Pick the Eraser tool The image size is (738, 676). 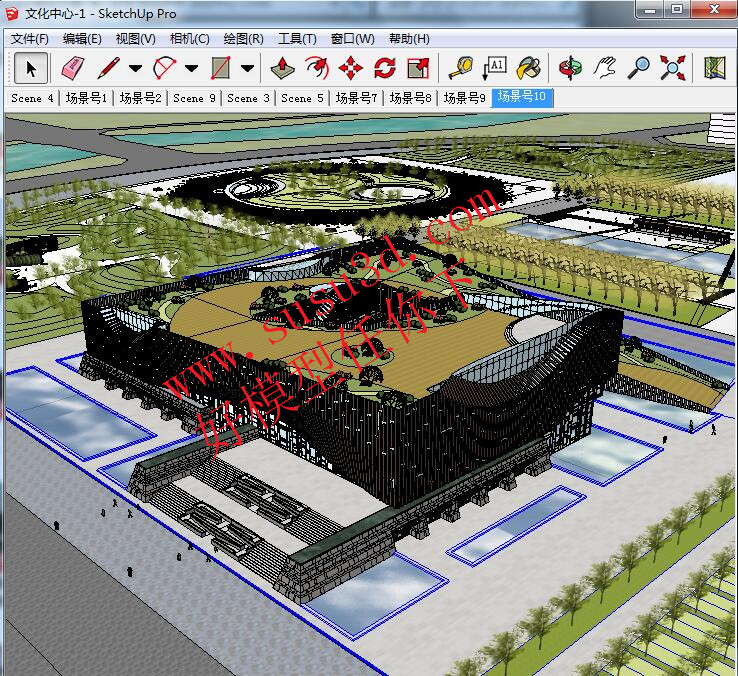[x=73, y=68]
